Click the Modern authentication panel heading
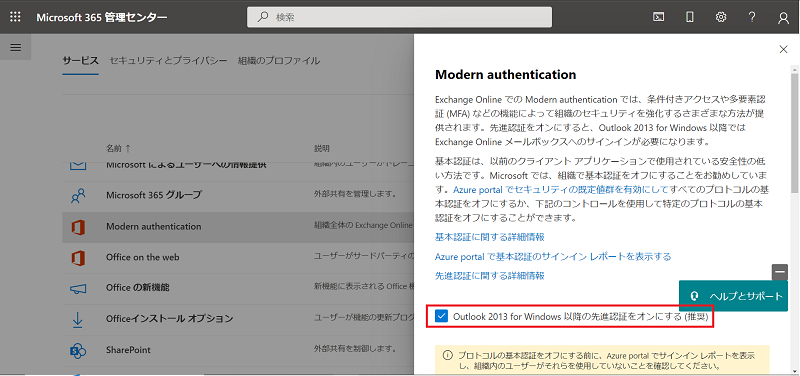Image resolution: width=800 pixels, height=376 pixels. 505,75
